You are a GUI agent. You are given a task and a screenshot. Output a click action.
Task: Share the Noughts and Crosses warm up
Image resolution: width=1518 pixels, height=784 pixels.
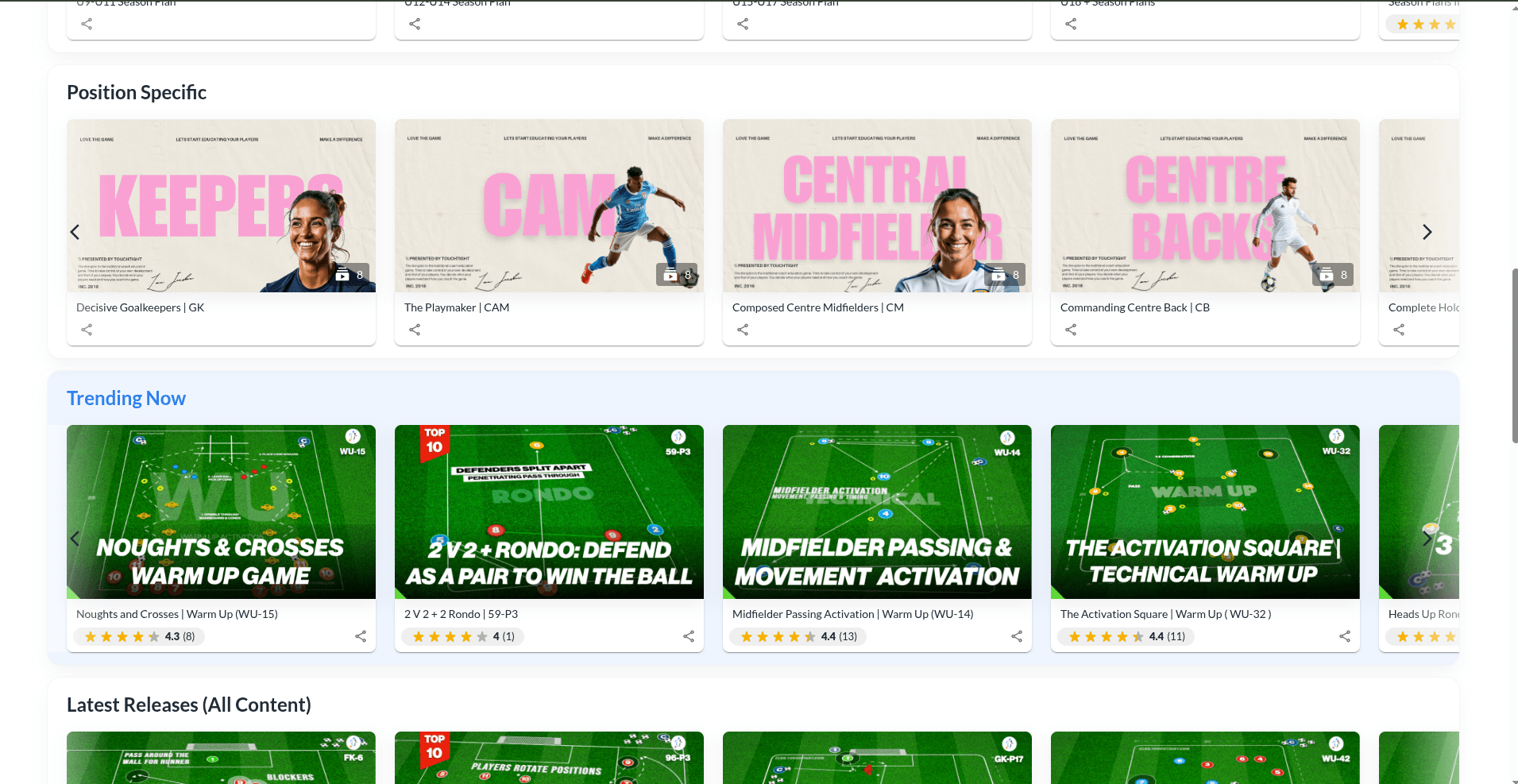point(361,636)
